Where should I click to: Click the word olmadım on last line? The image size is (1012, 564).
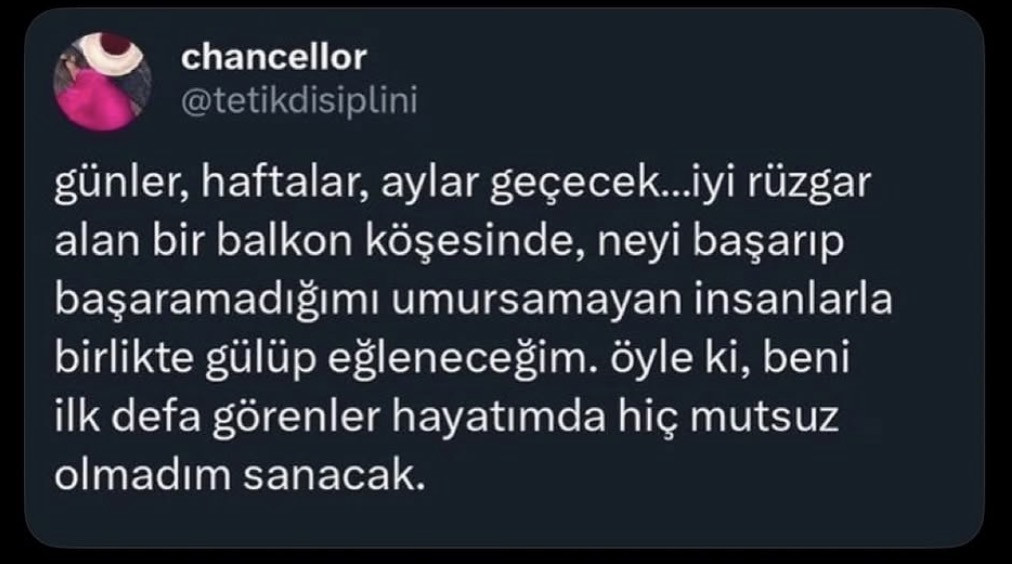(142, 475)
